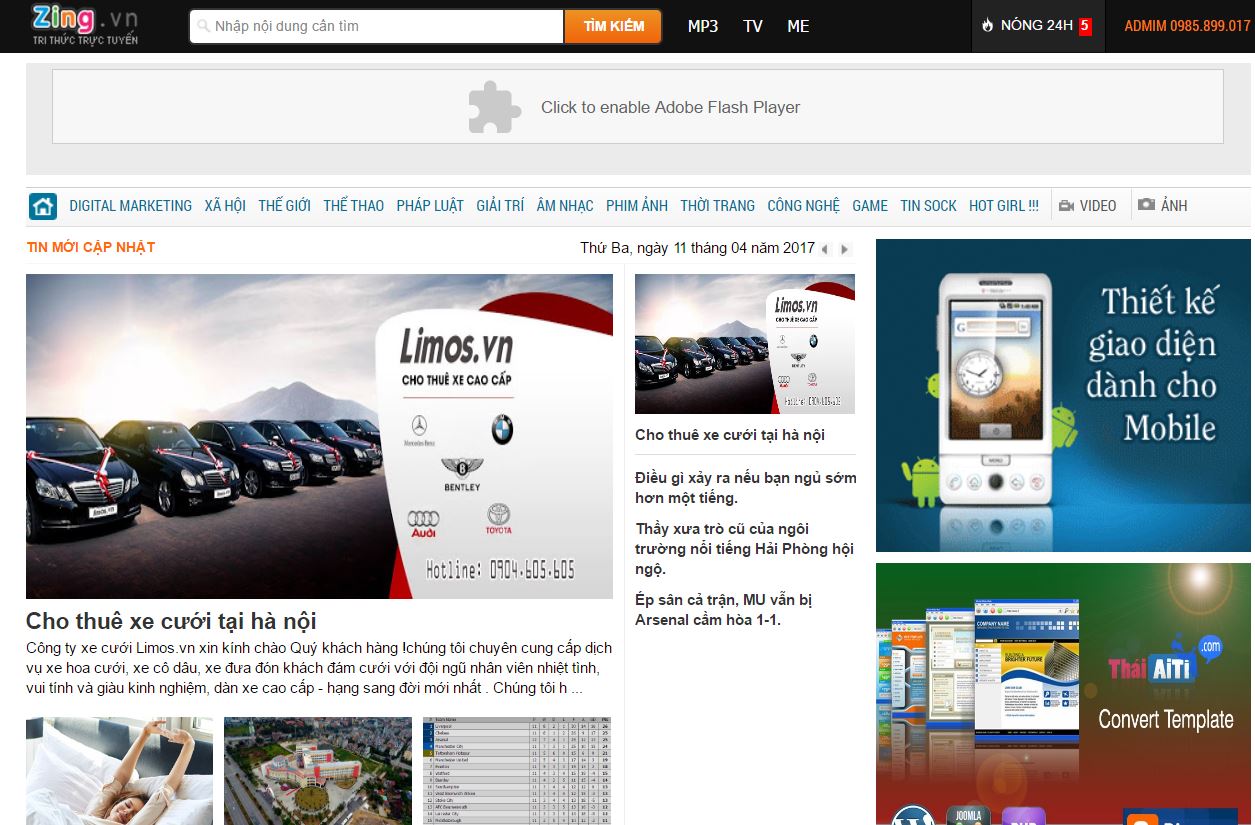Open the CÔNG NGHỆ category tab
Screen dimensions: 1255x825
[803, 206]
